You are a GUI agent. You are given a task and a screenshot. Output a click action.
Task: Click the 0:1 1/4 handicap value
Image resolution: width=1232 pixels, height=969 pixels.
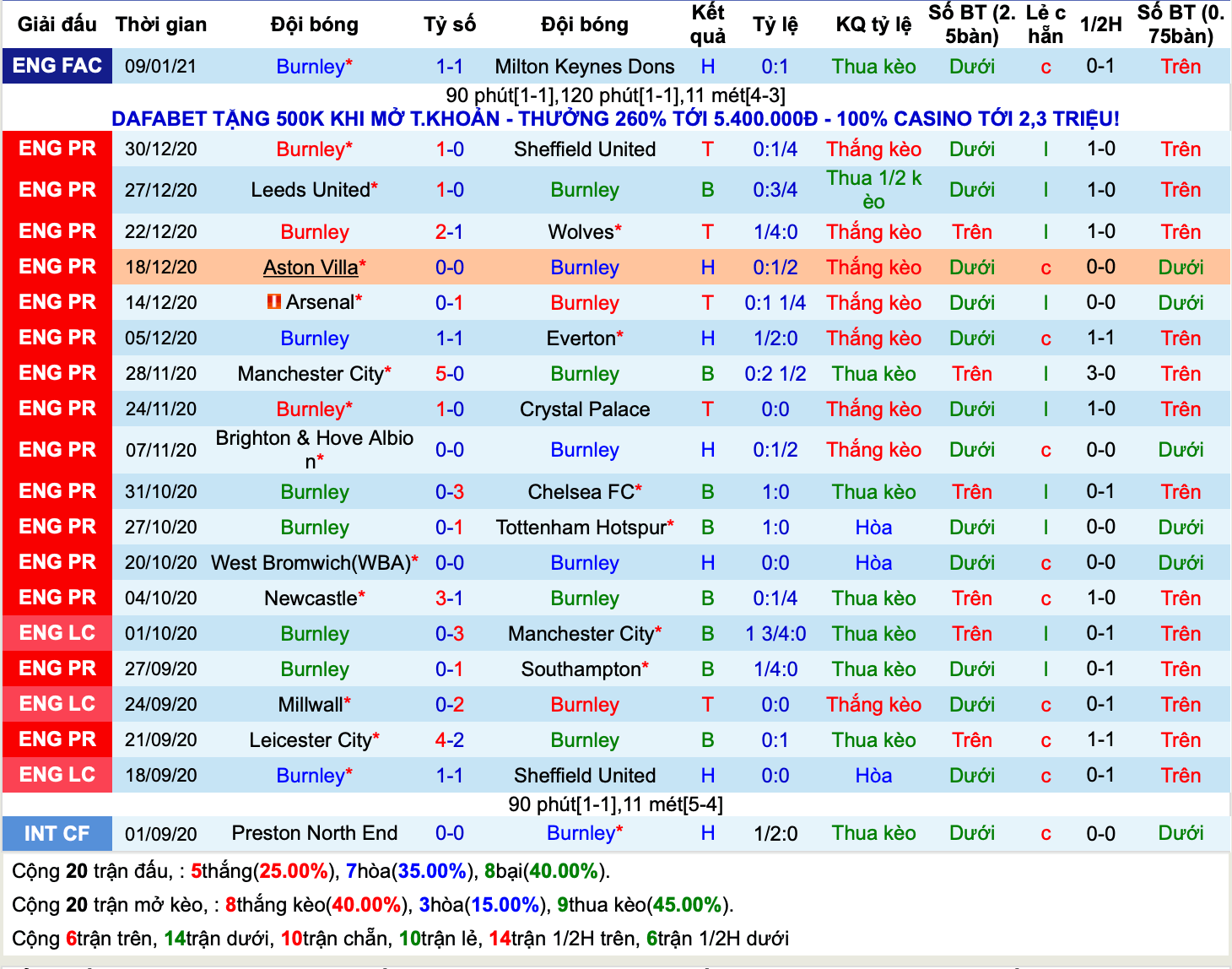click(x=775, y=303)
